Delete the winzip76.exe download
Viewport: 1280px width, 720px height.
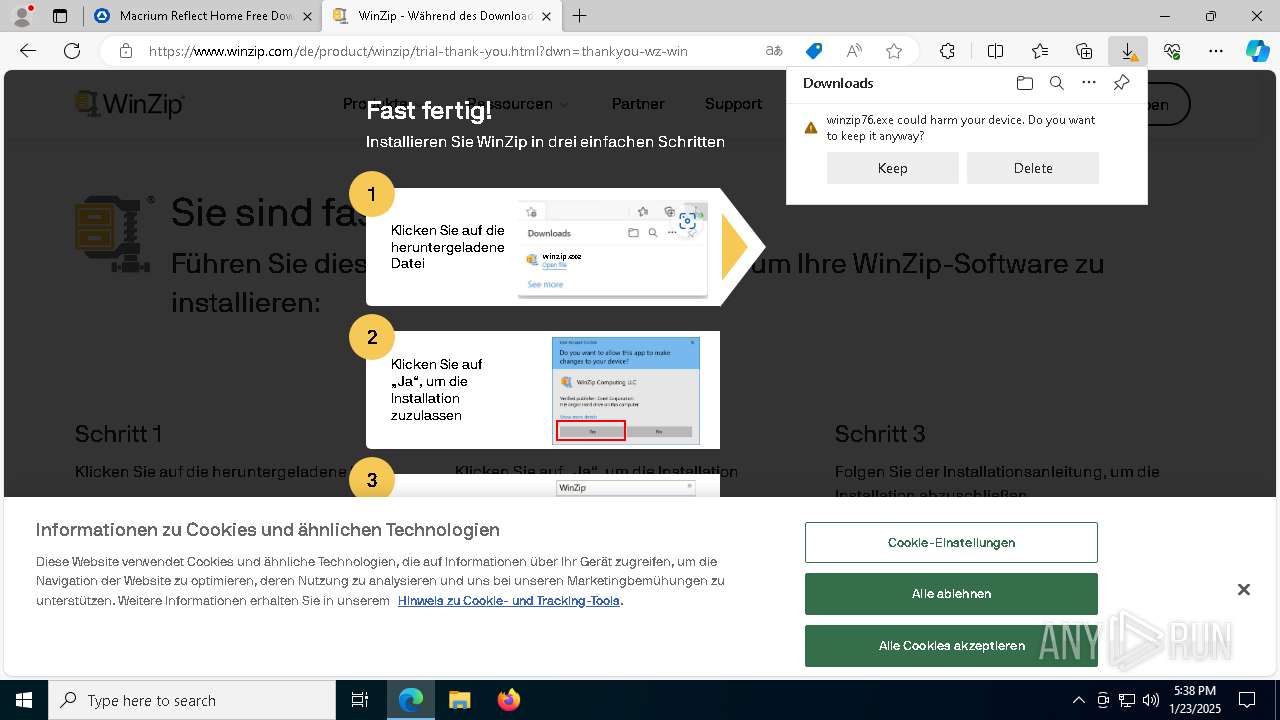pyautogui.click(x=1033, y=168)
